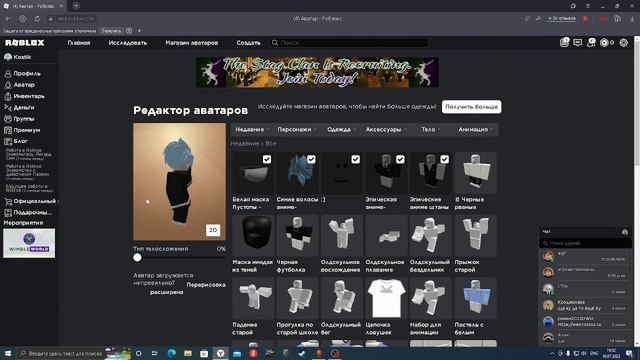Viewport: 640px width, 360px height.
Task: Click the volume icon in system tray
Action: pyautogui.click(x=584, y=353)
